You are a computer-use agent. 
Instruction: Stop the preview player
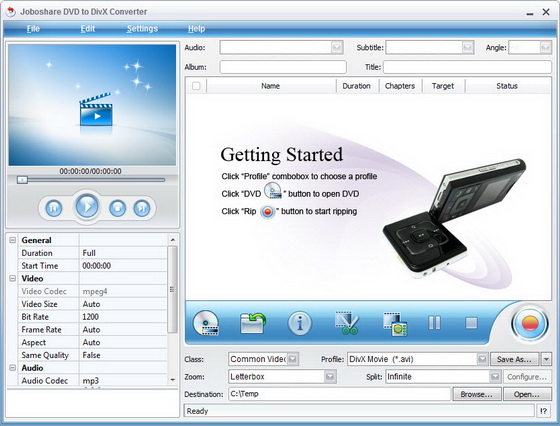(x=118, y=208)
